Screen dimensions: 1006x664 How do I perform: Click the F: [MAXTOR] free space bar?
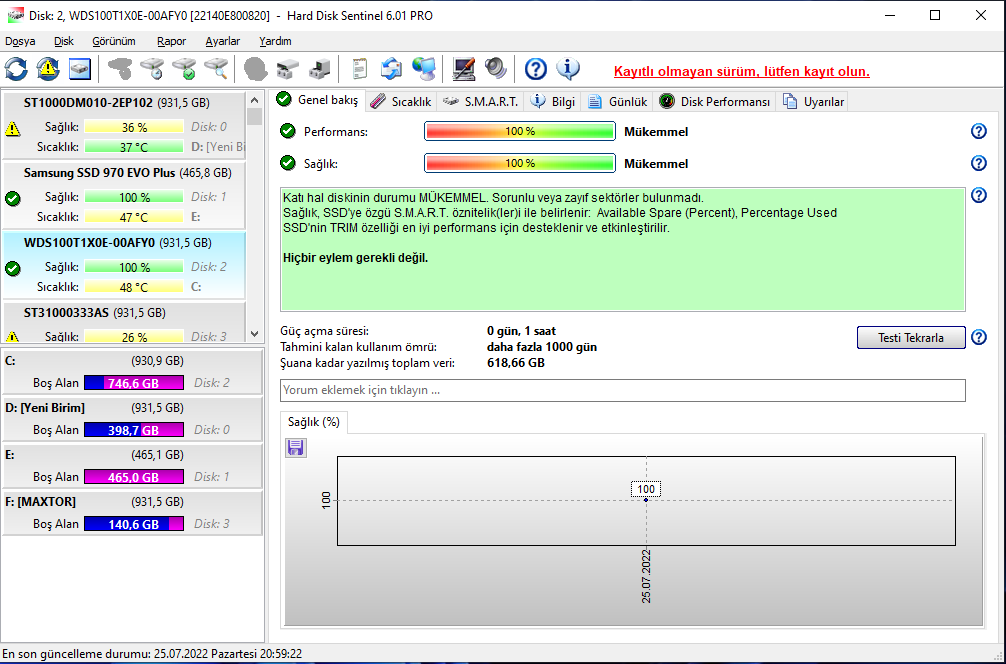[x=133, y=524]
